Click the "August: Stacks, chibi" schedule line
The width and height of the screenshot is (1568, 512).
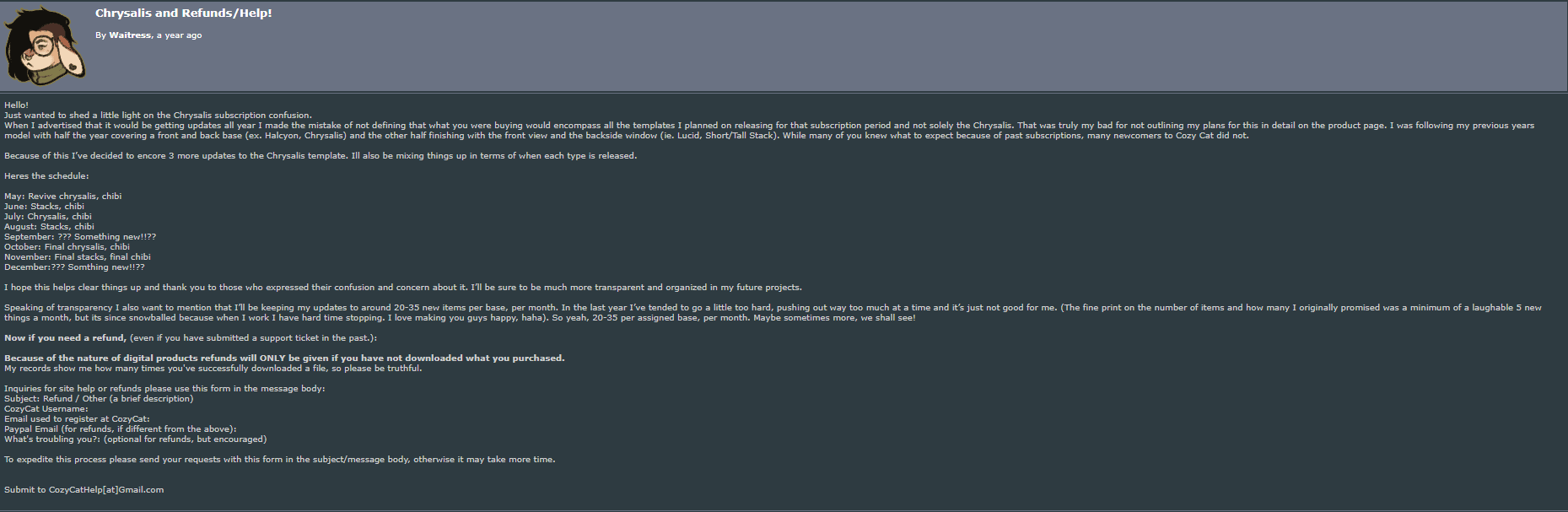point(49,227)
